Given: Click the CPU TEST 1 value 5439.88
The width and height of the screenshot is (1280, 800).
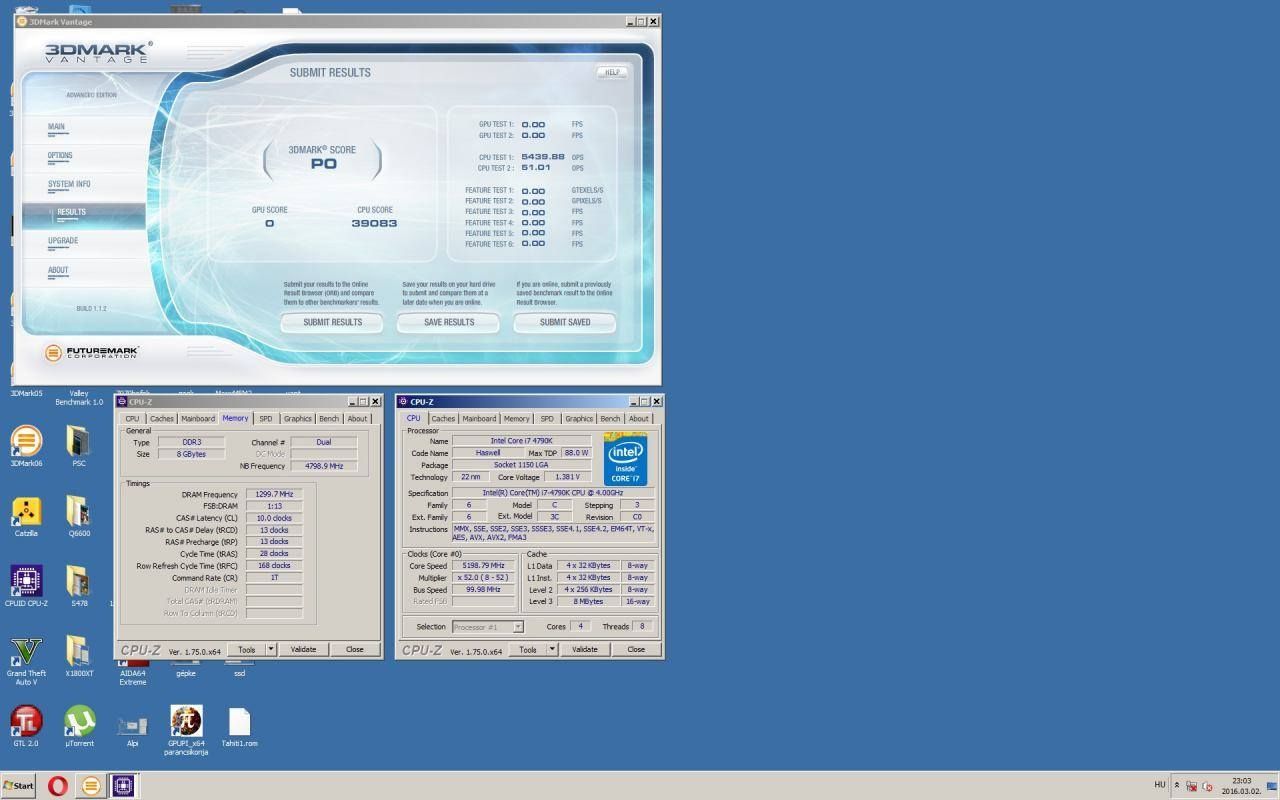Looking at the screenshot, I should 543,157.
